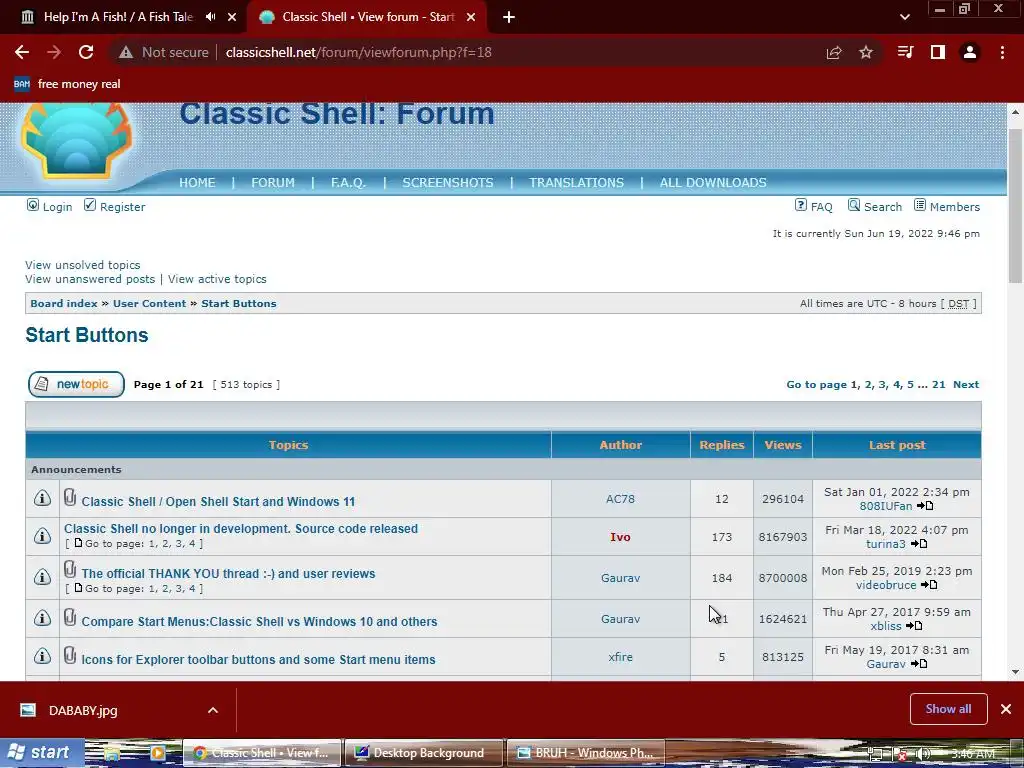
Task: Open the F.A.Q. navigation item
Action: [x=348, y=183]
